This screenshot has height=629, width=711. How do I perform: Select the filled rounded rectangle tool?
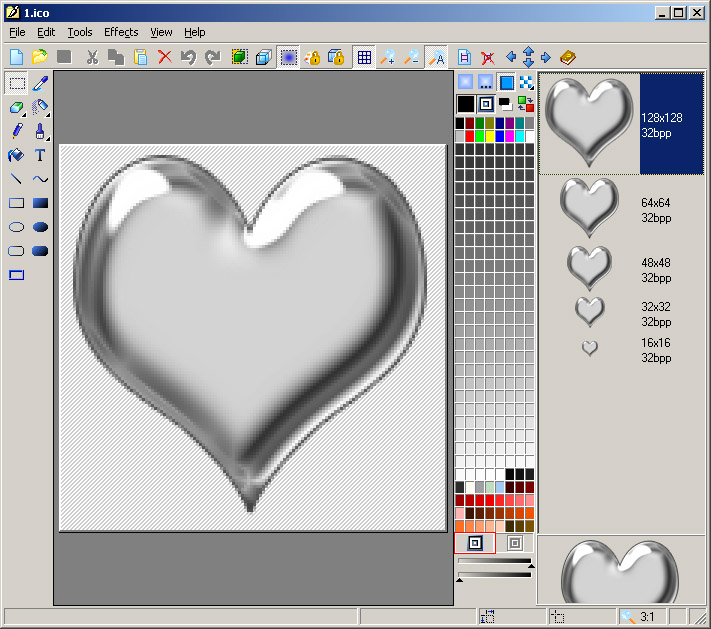40,251
